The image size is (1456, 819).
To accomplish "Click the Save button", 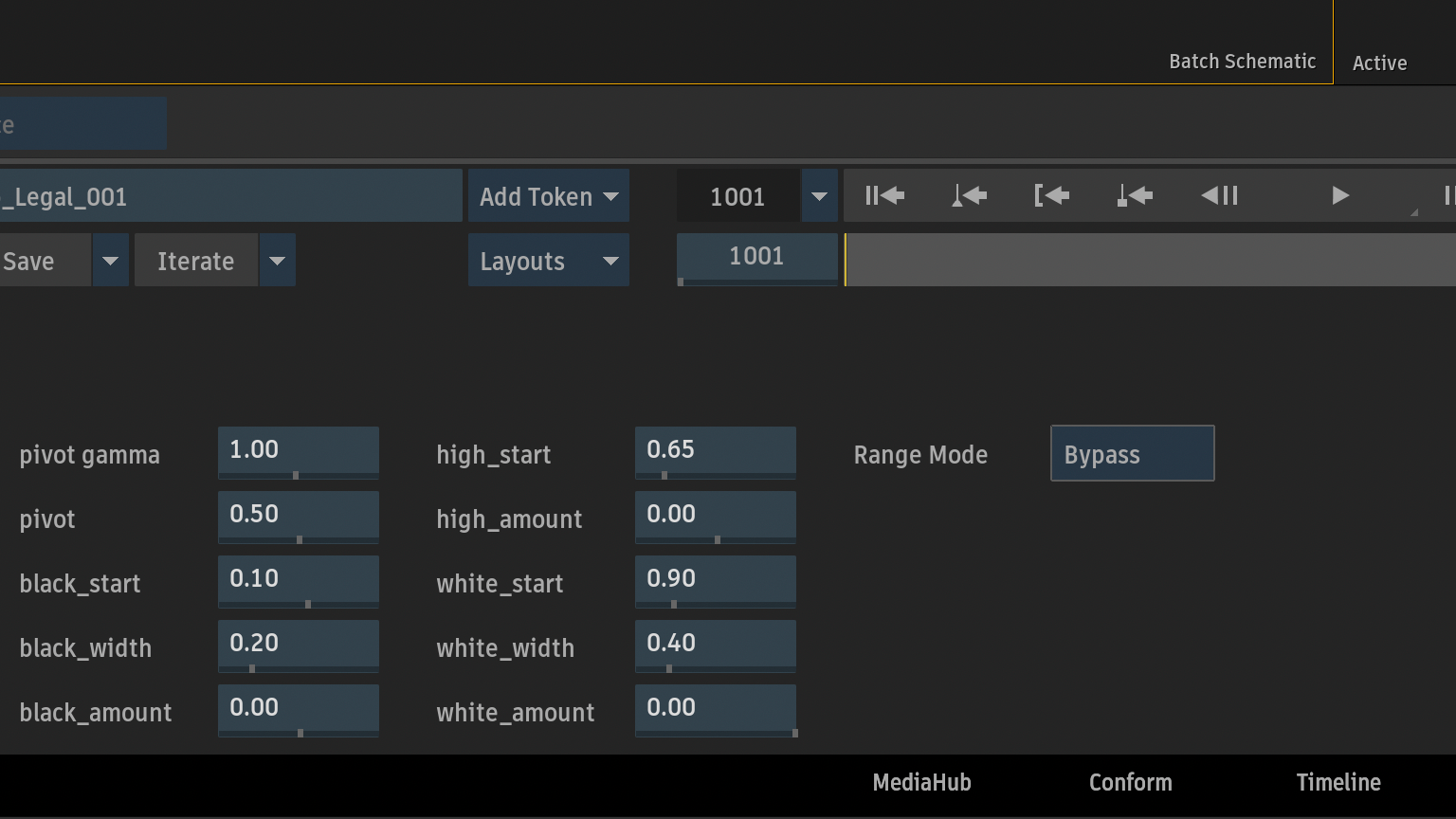I will click(x=45, y=260).
